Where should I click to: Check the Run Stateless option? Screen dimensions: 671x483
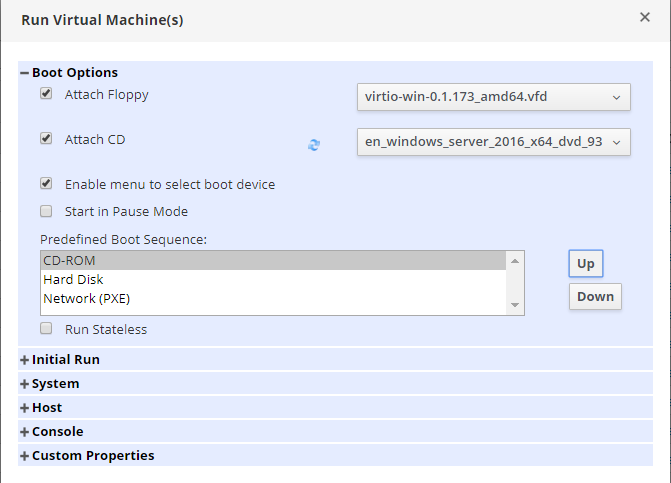coord(46,328)
